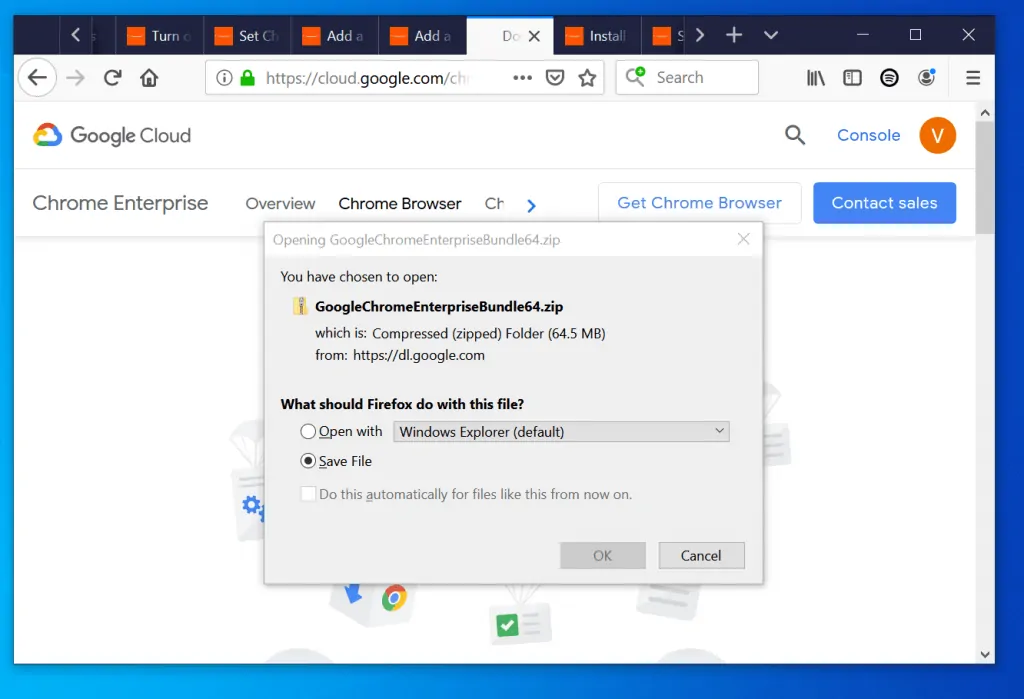Switch to the Install tab
Screen dimensions: 1024x699
coord(597,35)
